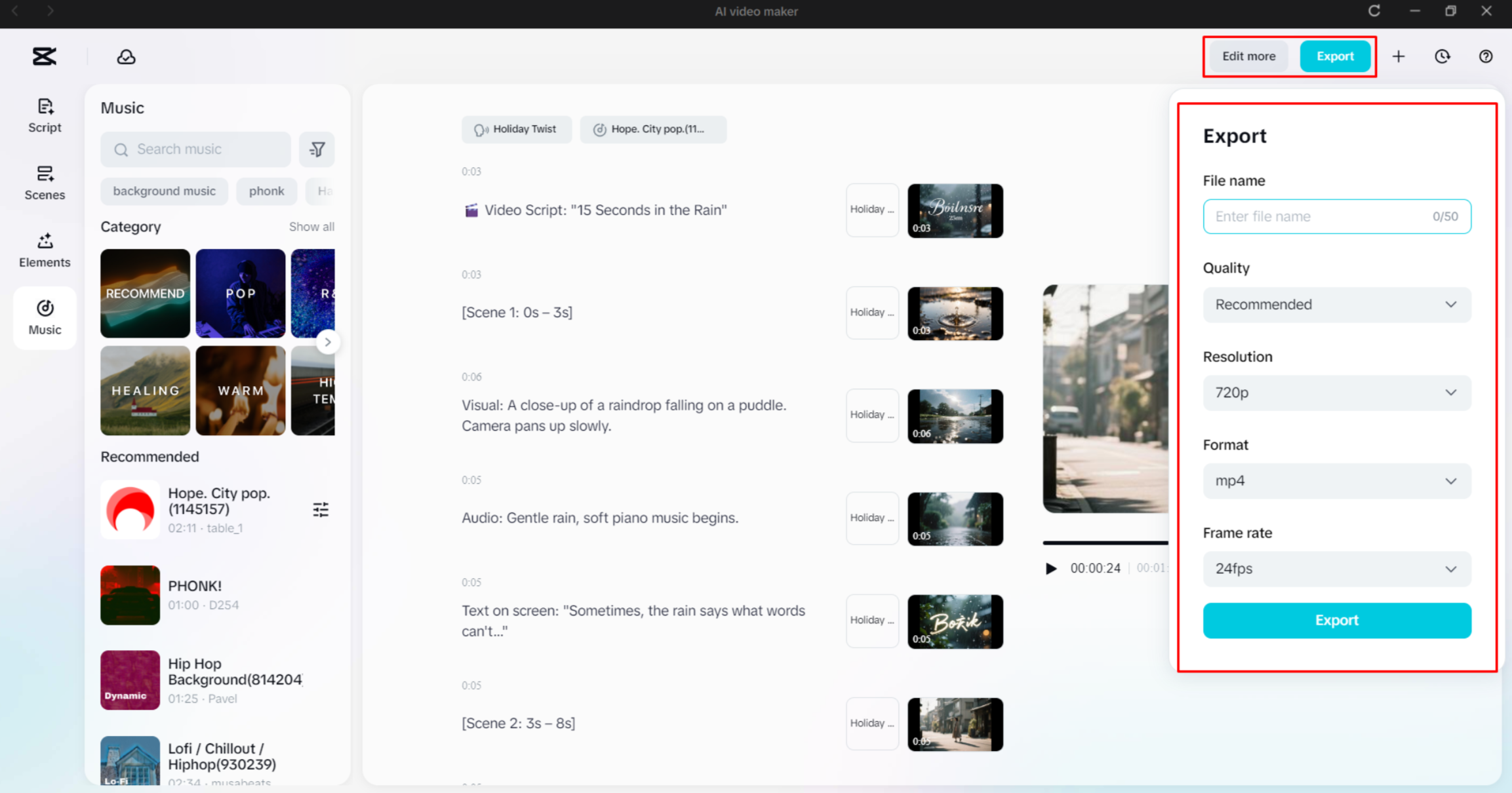
Task: Open the music filter options icon
Action: pyautogui.click(x=317, y=149)
